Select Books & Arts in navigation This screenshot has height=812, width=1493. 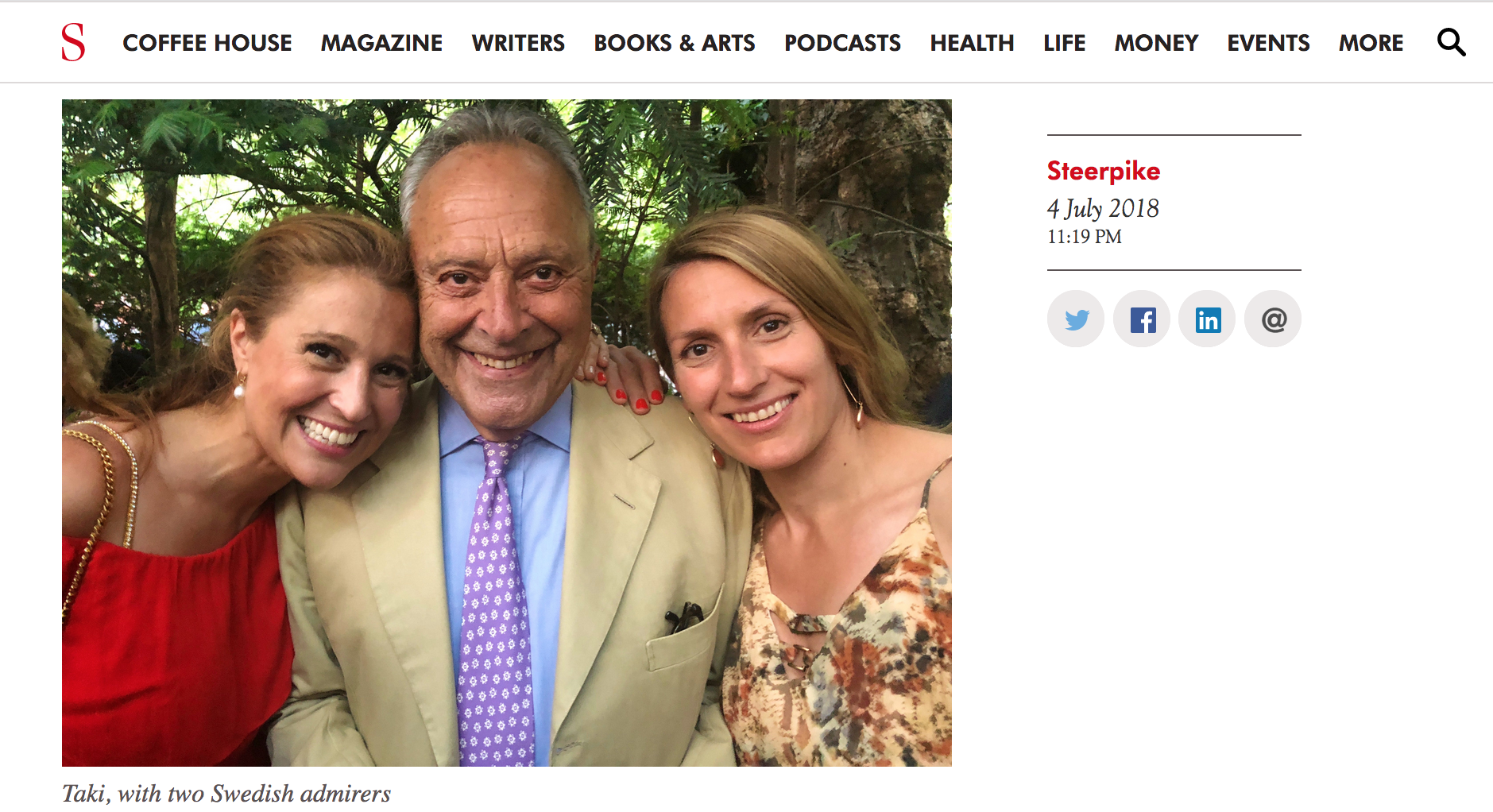(x=675, y=43)
